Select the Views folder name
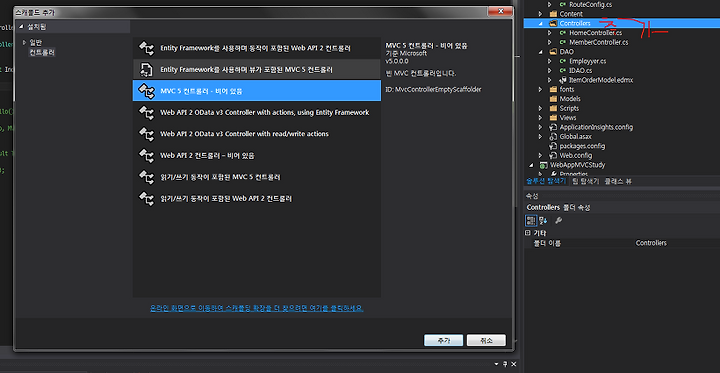The height and width of the screenshot is (373, 720). pos(568,118)
